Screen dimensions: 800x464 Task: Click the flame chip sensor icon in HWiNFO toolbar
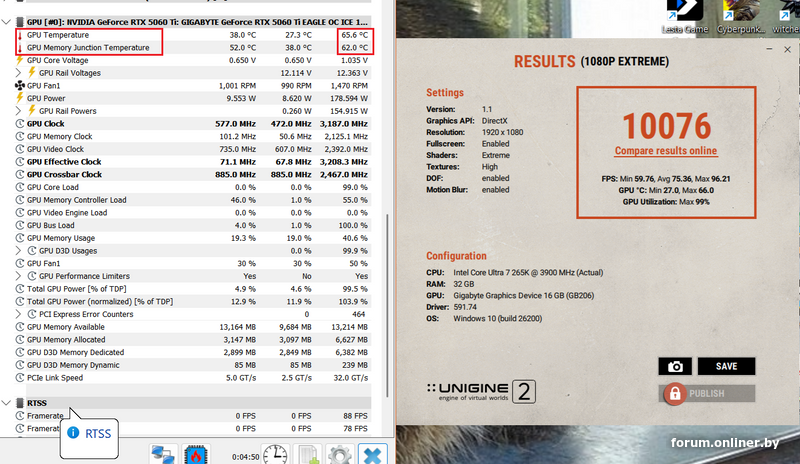196,454
